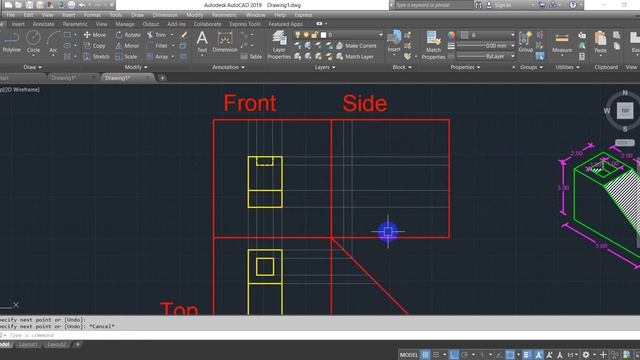Open the object color dropdown swatch
This screenshot has height=360, width=640.
pos(486,35)
